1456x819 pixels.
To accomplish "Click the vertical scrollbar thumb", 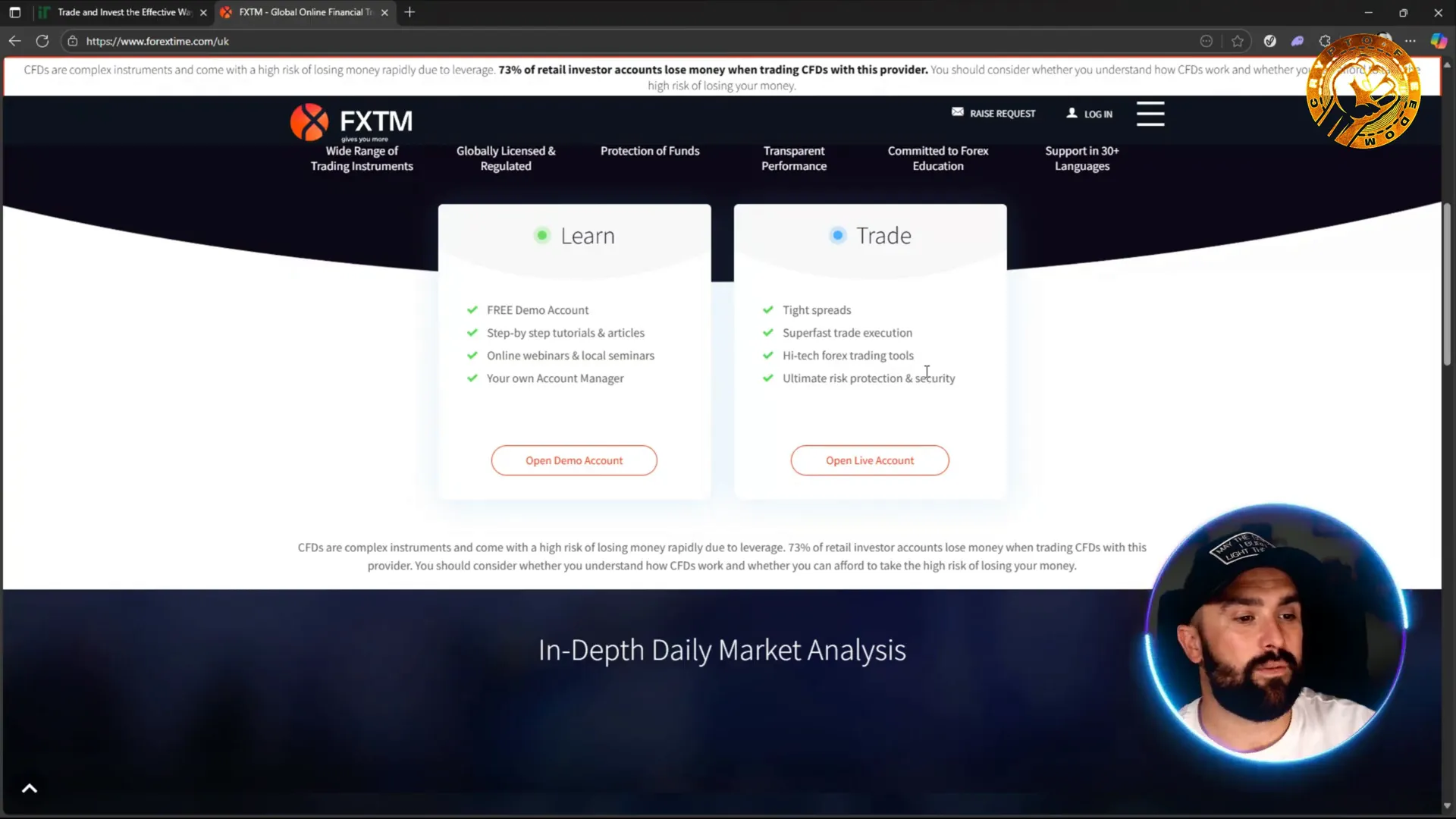I will pyautogui.click(x=1447, y=284).
